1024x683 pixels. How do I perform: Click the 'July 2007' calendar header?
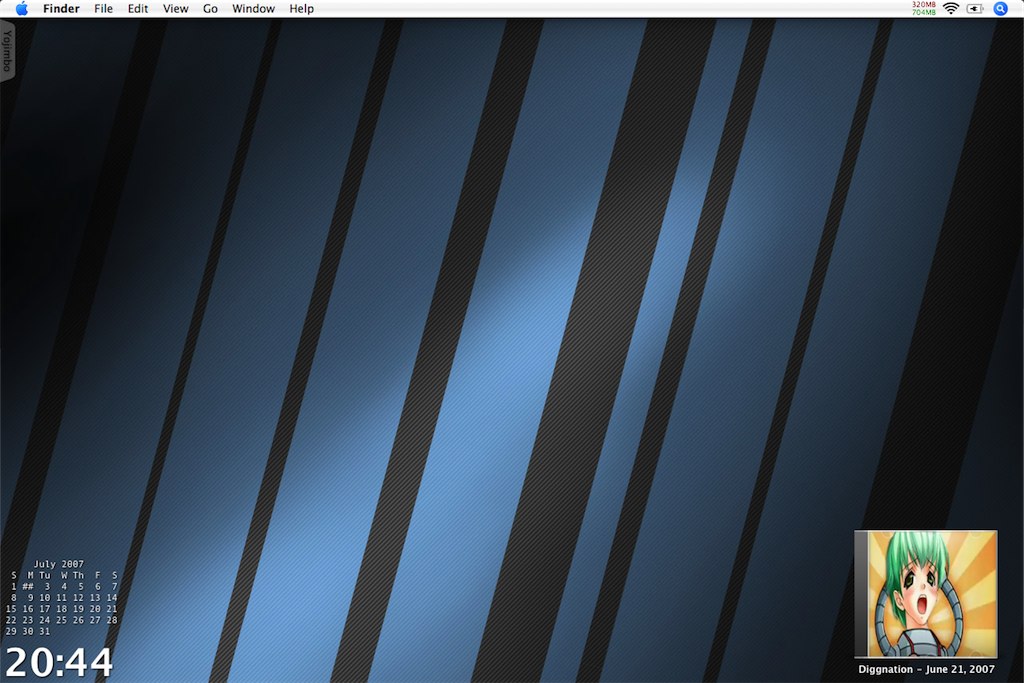[59, 564]
